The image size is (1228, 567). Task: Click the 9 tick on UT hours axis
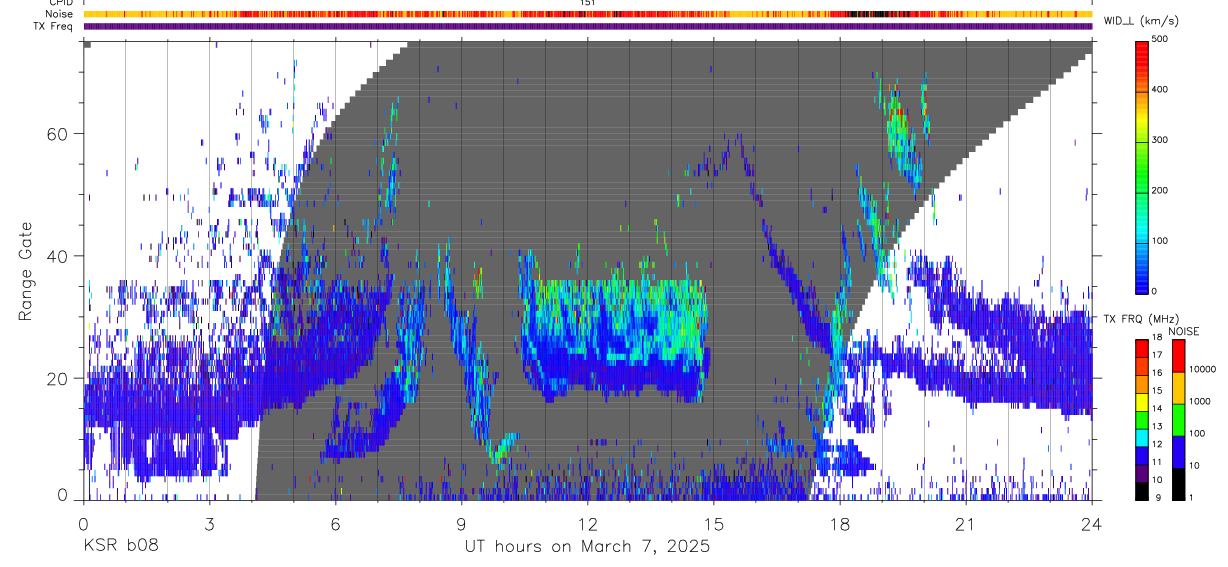[461, 524]
